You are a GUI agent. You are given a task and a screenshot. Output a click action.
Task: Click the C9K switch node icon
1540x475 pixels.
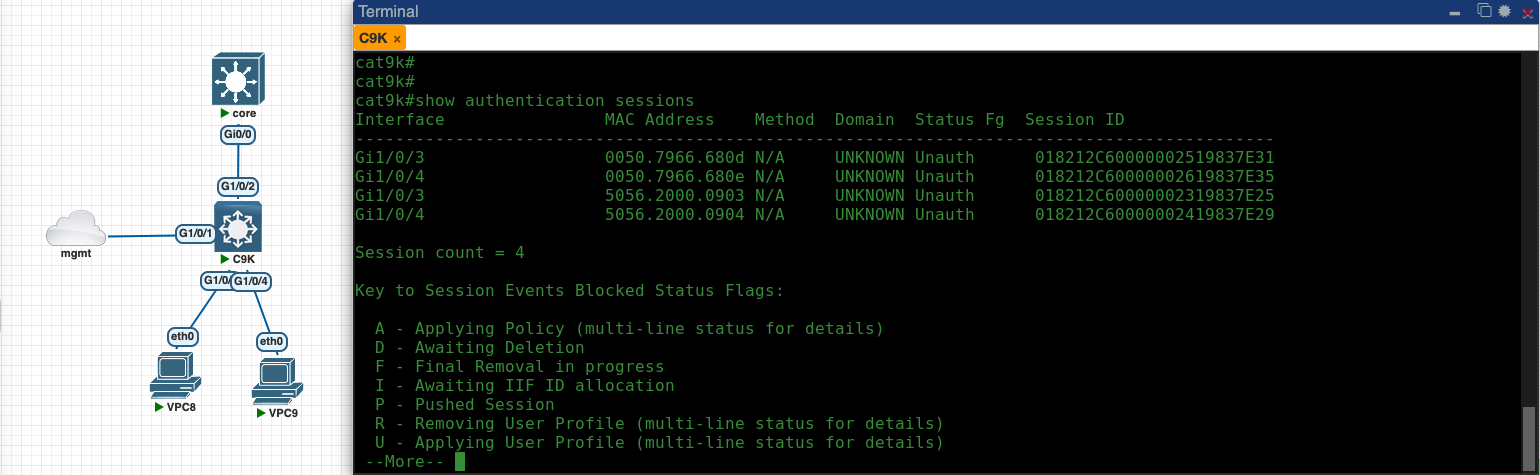[237, 227]
